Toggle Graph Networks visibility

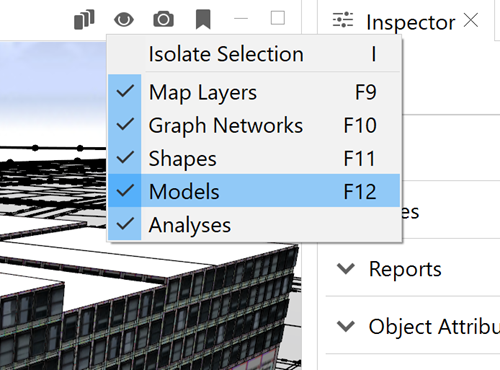click(x=254, y=125)
